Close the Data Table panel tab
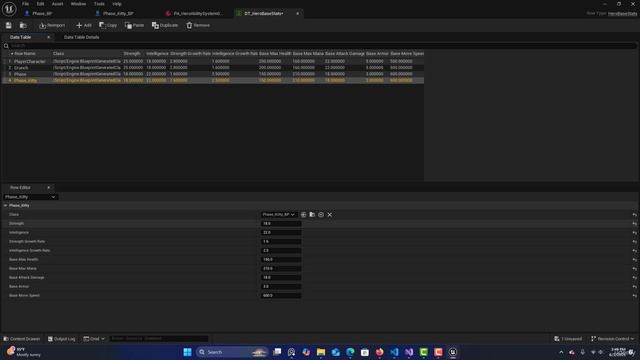The width and height of the screenshot is (640, 360). tap(49, 37)
